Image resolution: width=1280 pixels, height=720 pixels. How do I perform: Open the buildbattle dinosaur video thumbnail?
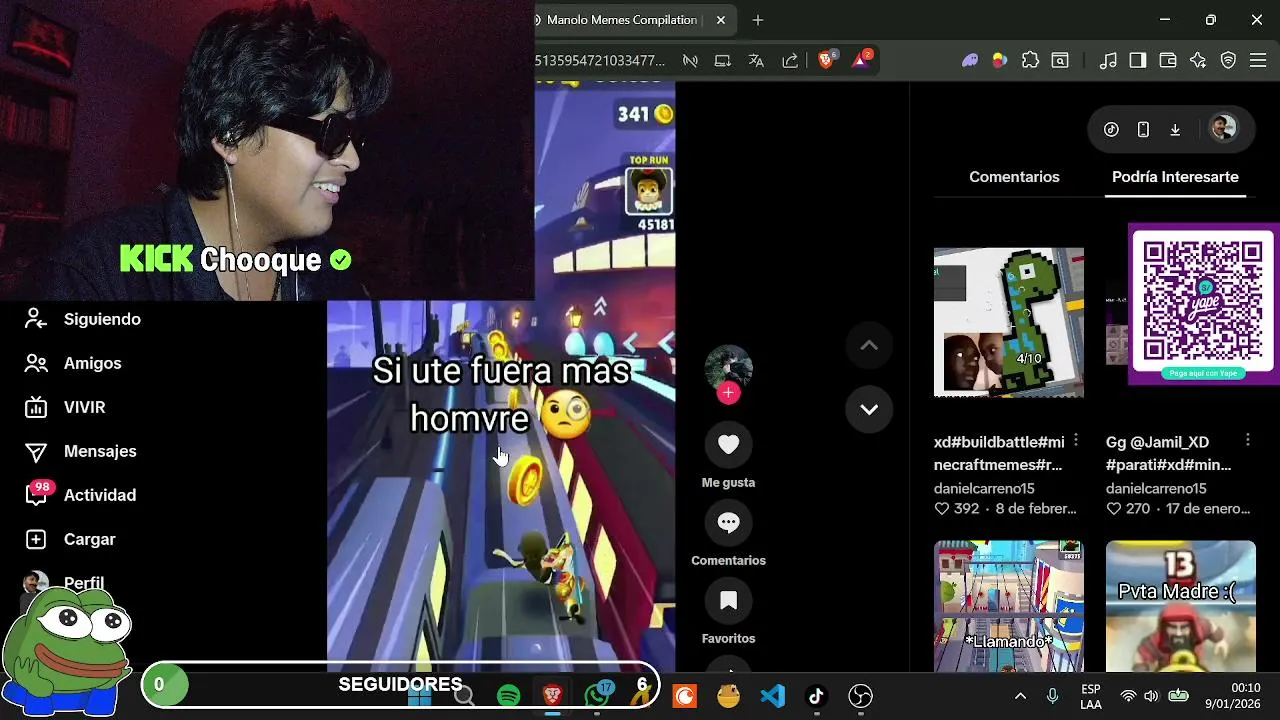point(1008,322)
